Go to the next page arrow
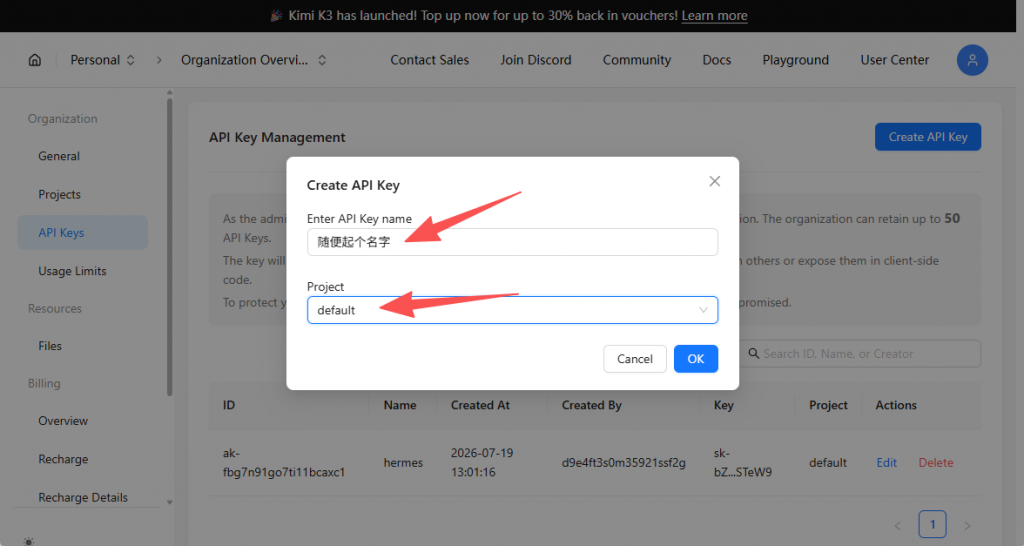This screenshot has width=1024, height=546. tap(967, 525)
